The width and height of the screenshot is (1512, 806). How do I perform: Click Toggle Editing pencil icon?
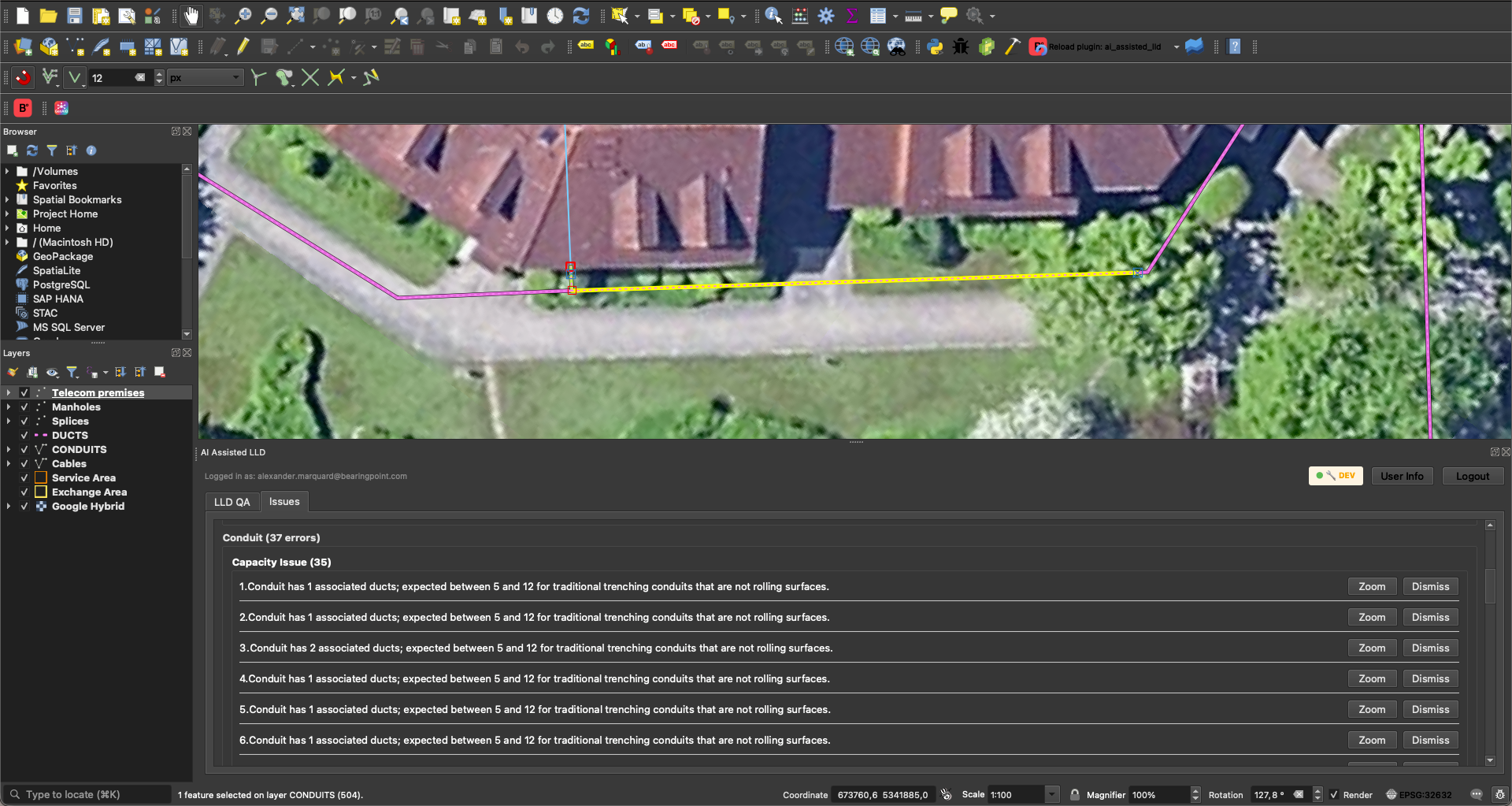tap(243, 47)
